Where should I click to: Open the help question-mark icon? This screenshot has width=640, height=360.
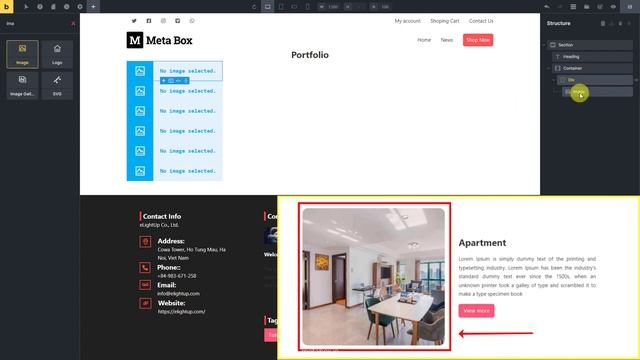pos(40,7)
